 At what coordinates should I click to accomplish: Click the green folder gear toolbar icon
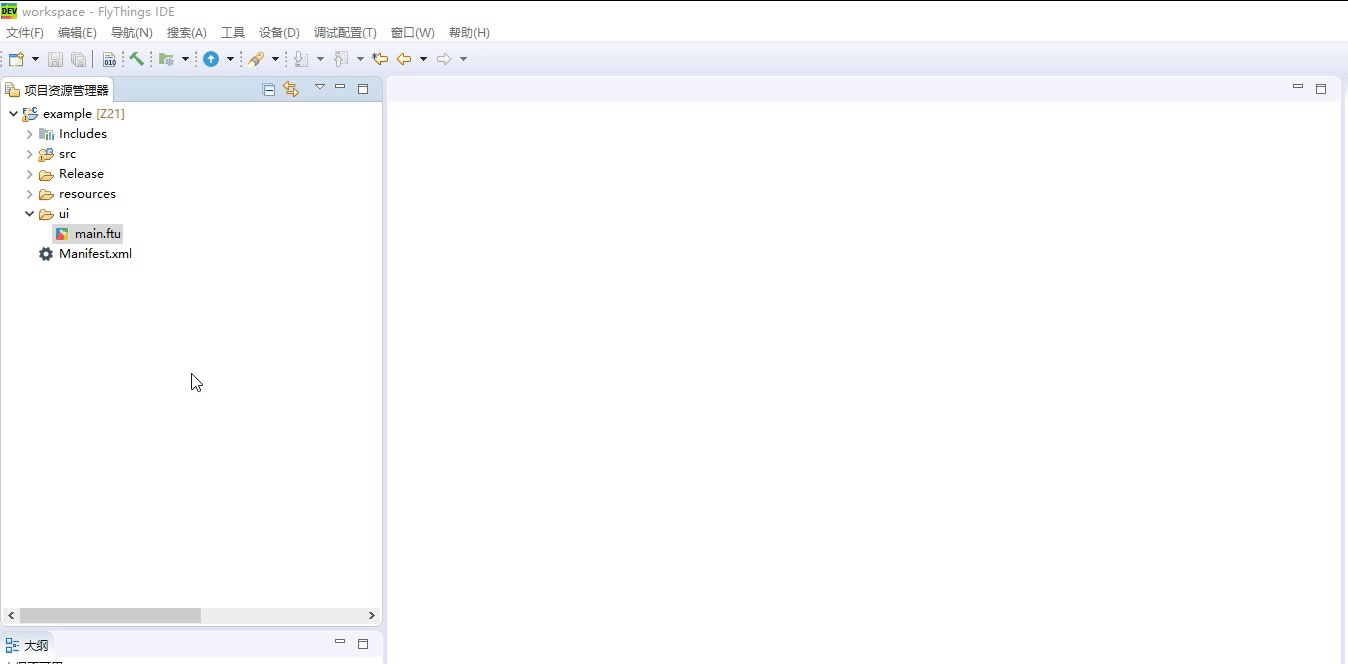tap(166, 59)
